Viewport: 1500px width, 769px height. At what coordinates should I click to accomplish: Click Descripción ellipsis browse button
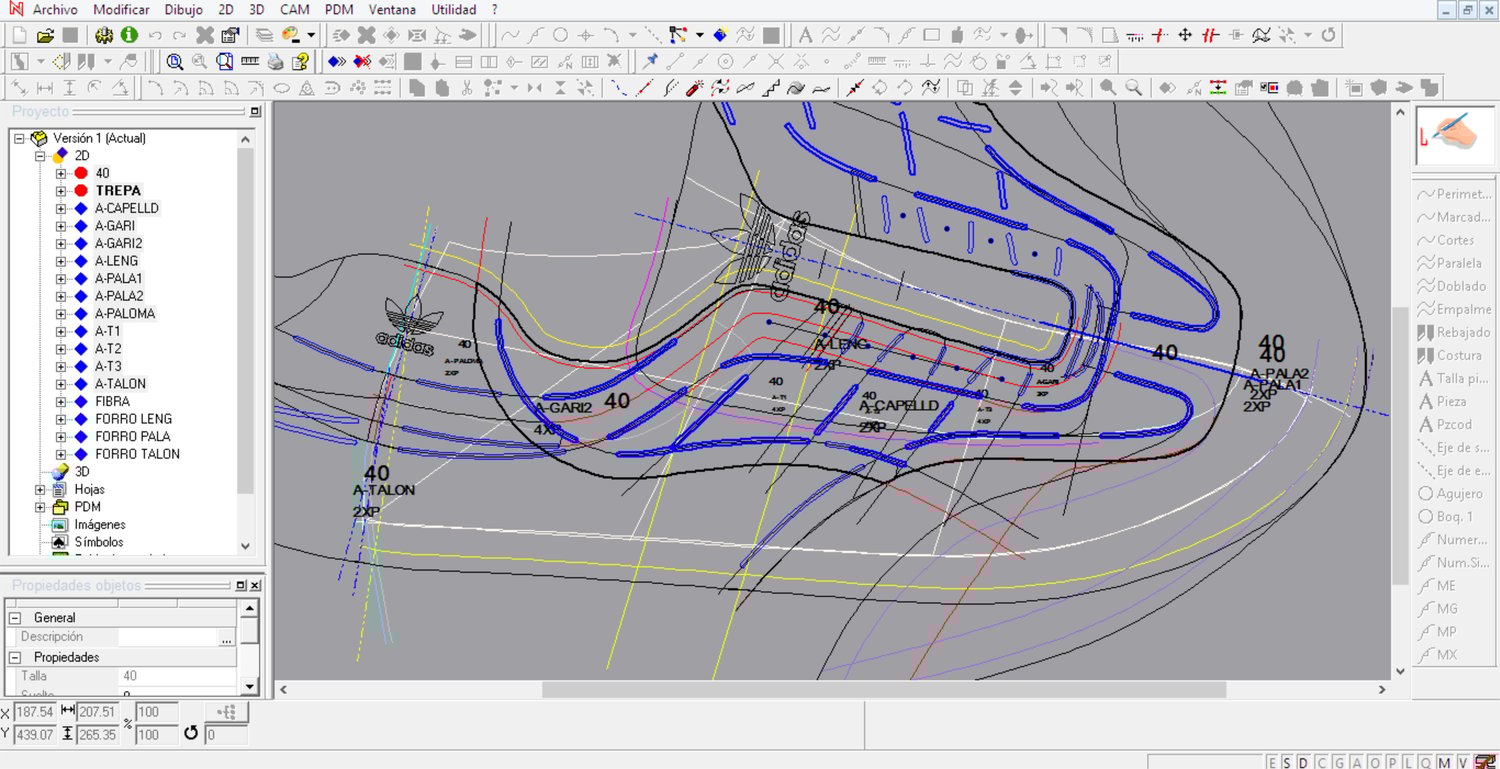pyautogui.click(x=227, y=637)
